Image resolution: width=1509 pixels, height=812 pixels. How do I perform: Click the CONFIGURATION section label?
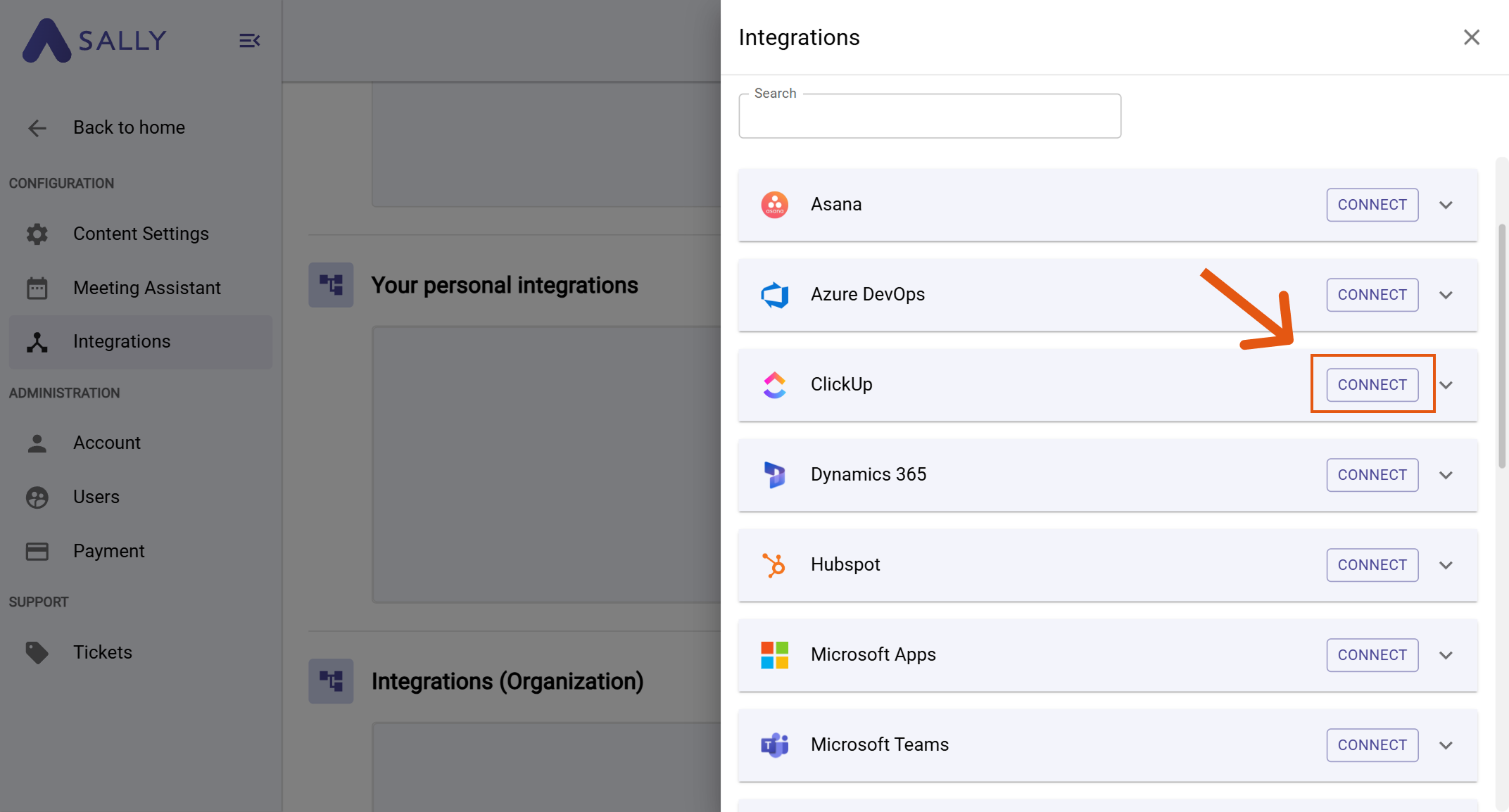pos(61,184)
